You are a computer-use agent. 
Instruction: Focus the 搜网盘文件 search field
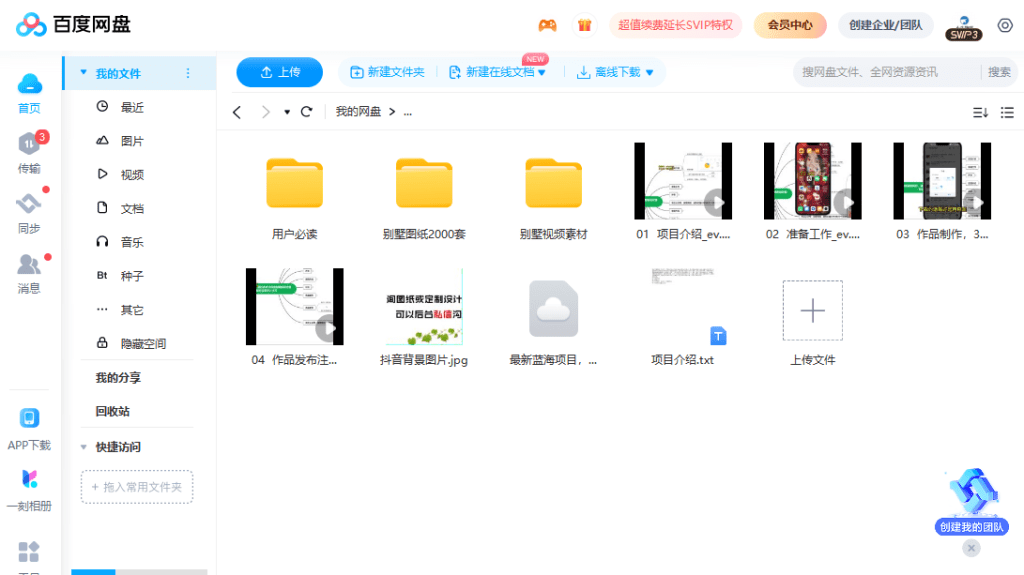pos(886,72)
